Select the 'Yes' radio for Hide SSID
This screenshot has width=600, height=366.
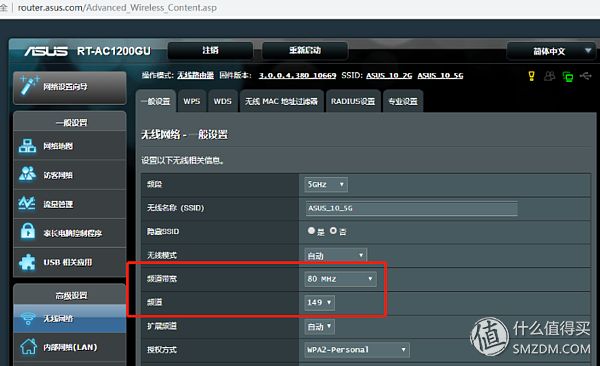pos(311,230)
